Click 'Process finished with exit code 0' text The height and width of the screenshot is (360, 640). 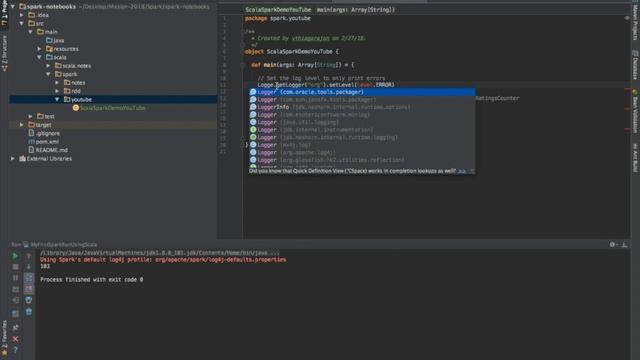91,280
